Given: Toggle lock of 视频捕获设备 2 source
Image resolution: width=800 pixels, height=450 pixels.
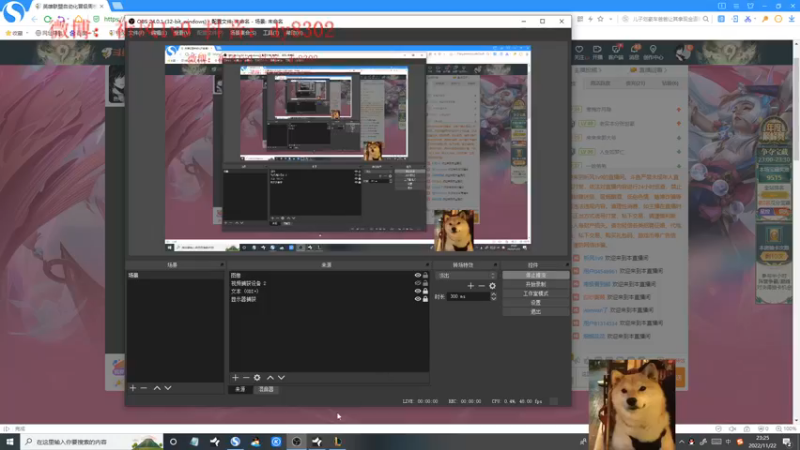Looking at the screenshot, I should point(426,283).
